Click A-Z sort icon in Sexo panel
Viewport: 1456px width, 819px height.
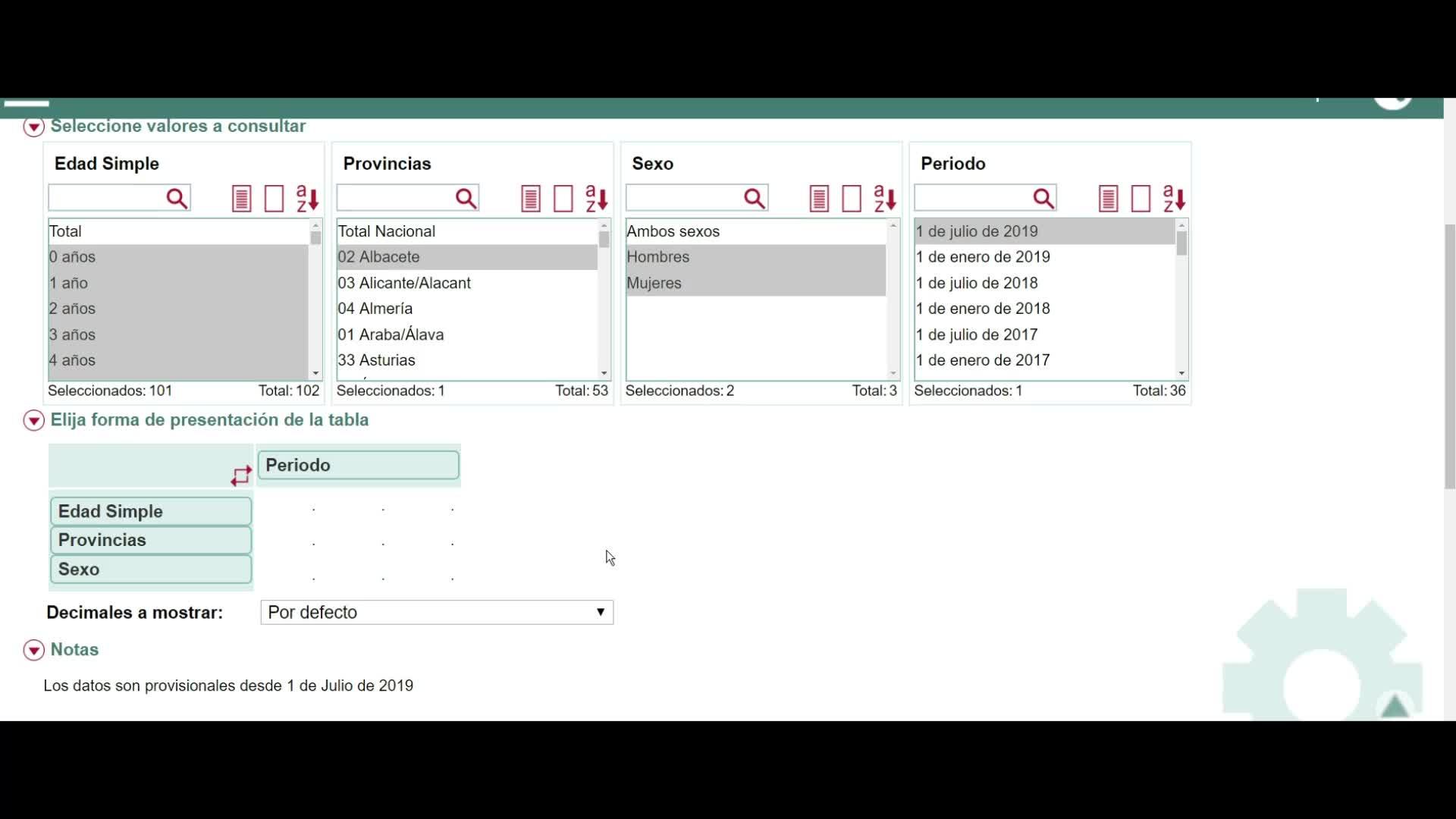(884, 199)
